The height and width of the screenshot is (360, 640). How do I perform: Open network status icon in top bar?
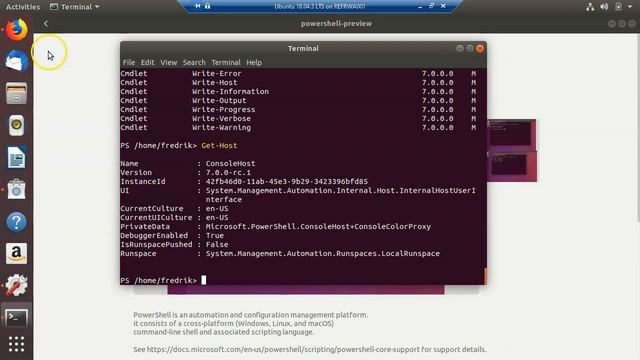590,7
